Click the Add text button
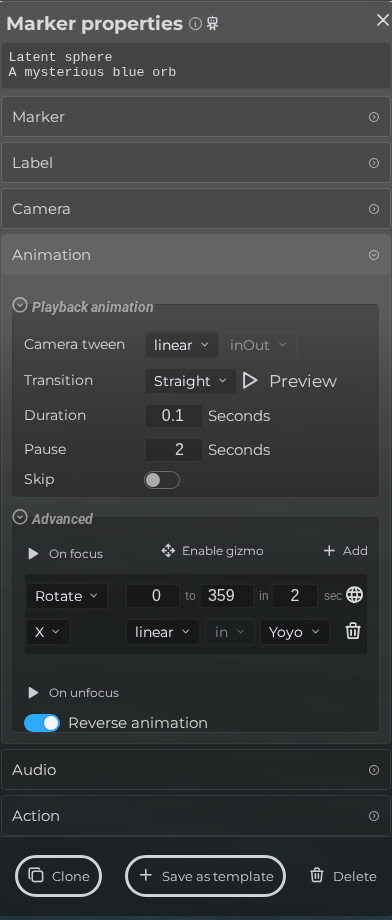The image size is (392, 920). coord(355,550)
